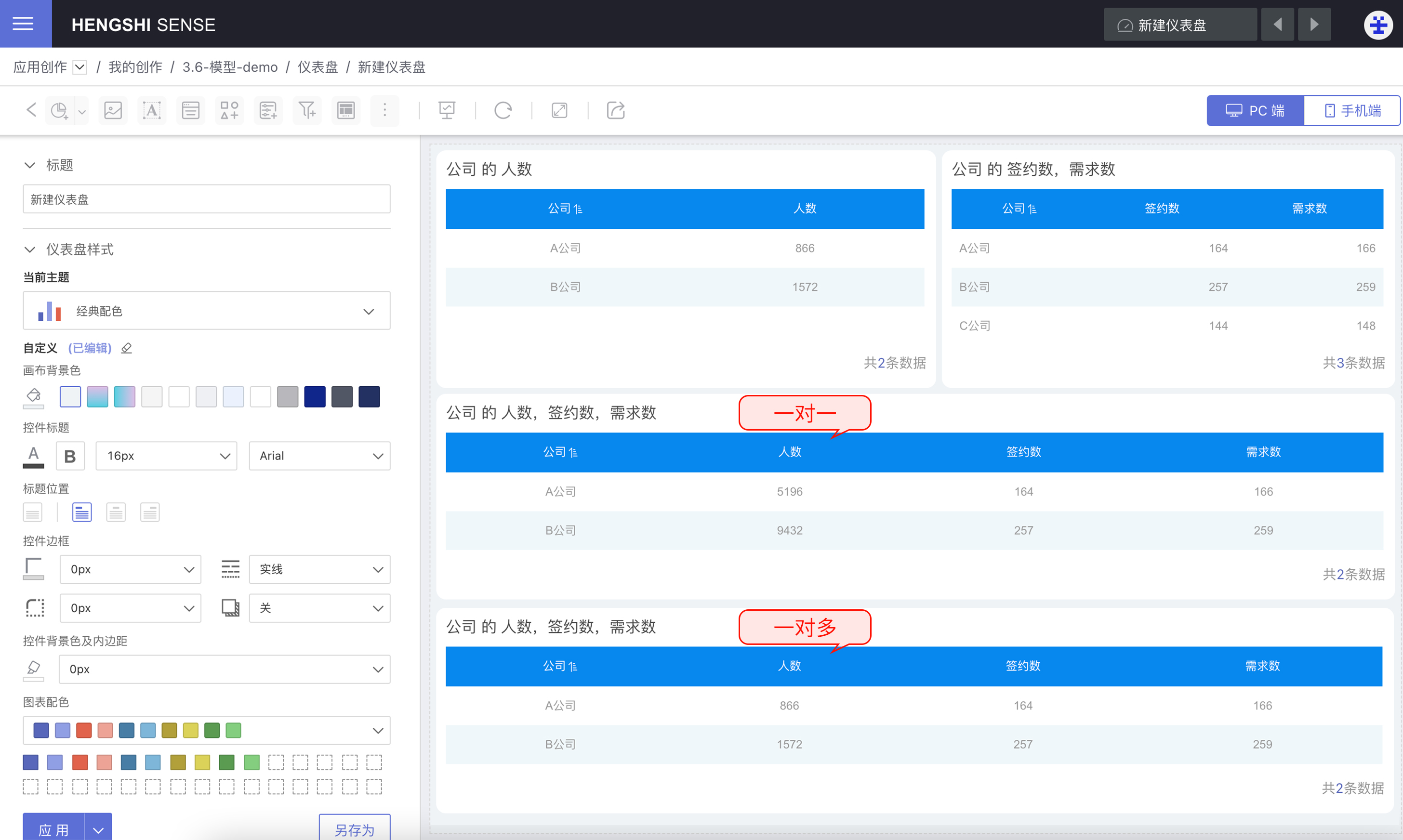
Task: Add a new chart with pie icon
Action: pyautogui.click(x=59, y=110)
